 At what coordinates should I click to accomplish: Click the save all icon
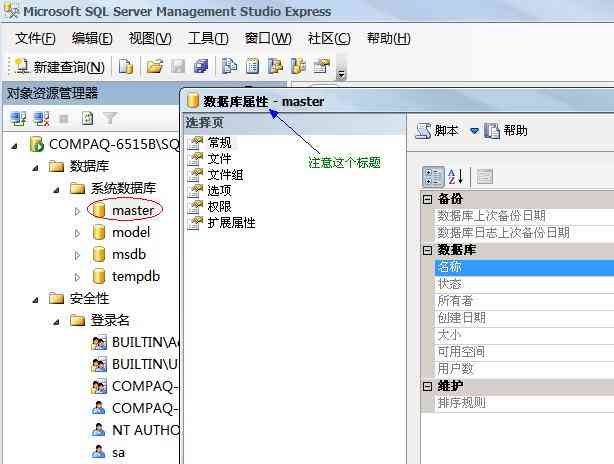pos(201,67)
